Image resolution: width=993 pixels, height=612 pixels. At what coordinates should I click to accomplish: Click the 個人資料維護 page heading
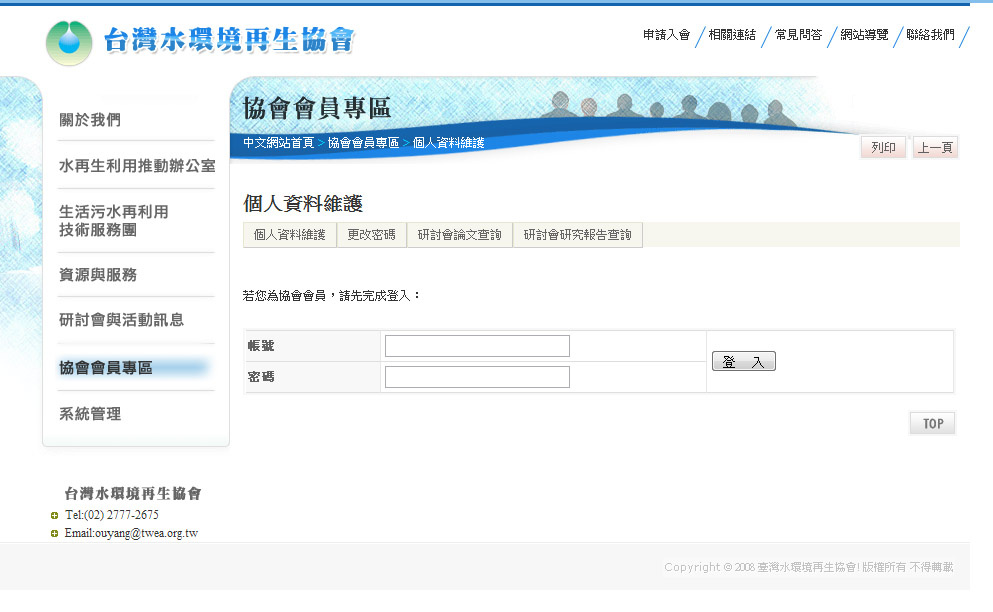click(303, 203)
